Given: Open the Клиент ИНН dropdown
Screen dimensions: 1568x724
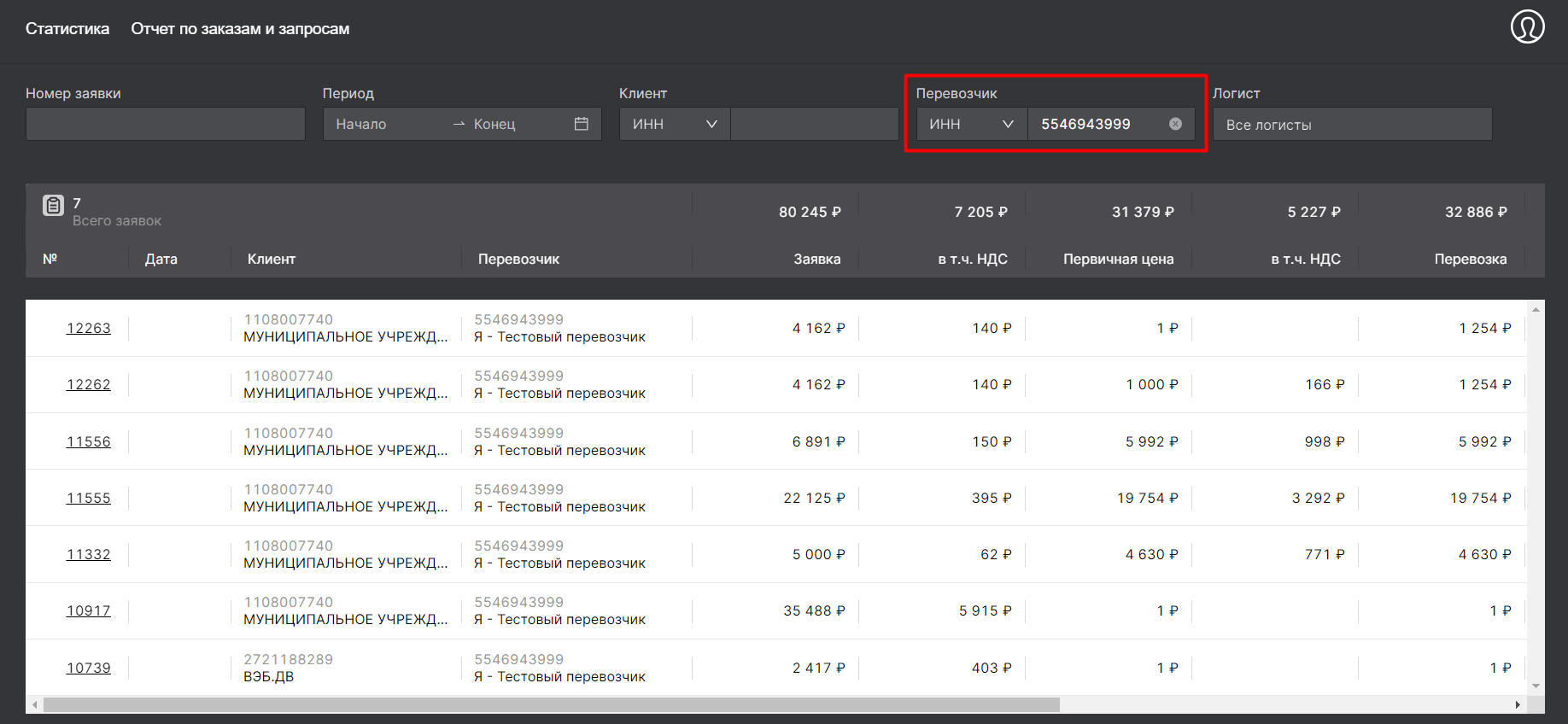Looking at the screenshot, I should (x=675, y=124).
